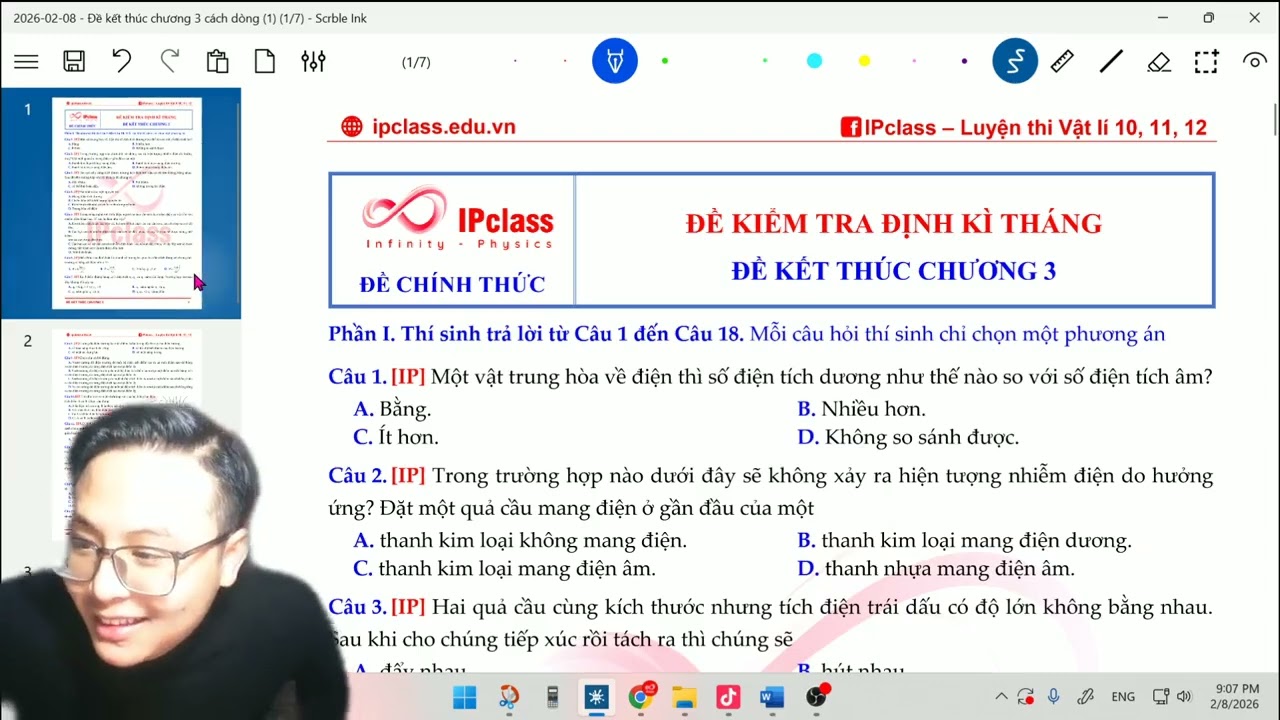The height and width of the screenshot is (720, 1280).
Task: Open page 1 thumbnail
Action: [x=126, y=203]
